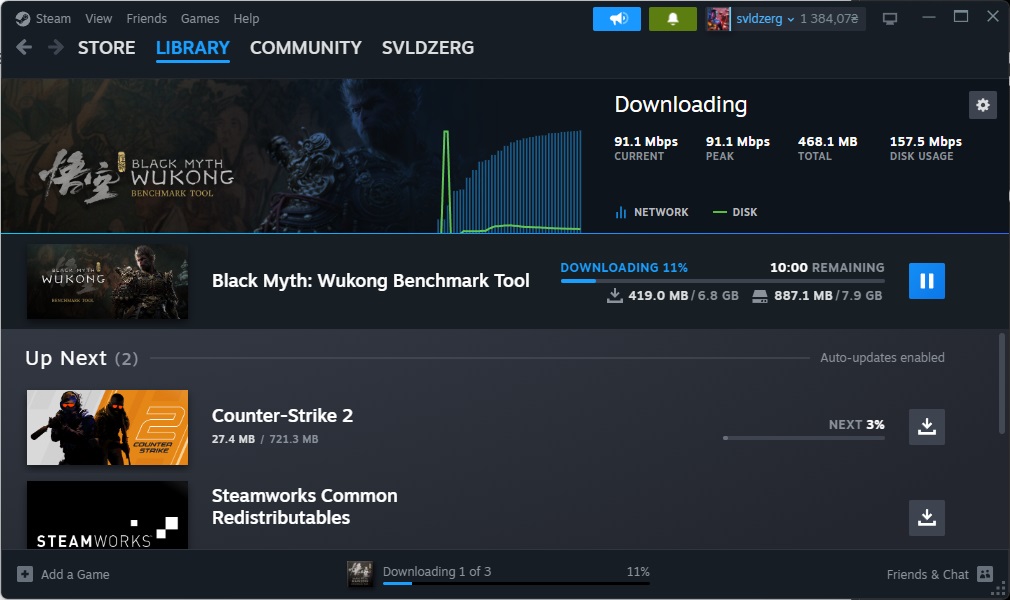This screenshot has height=600, width=1010.
Task: Click the download arrow icon beside 419.0 MB
Action: (615, 296)
